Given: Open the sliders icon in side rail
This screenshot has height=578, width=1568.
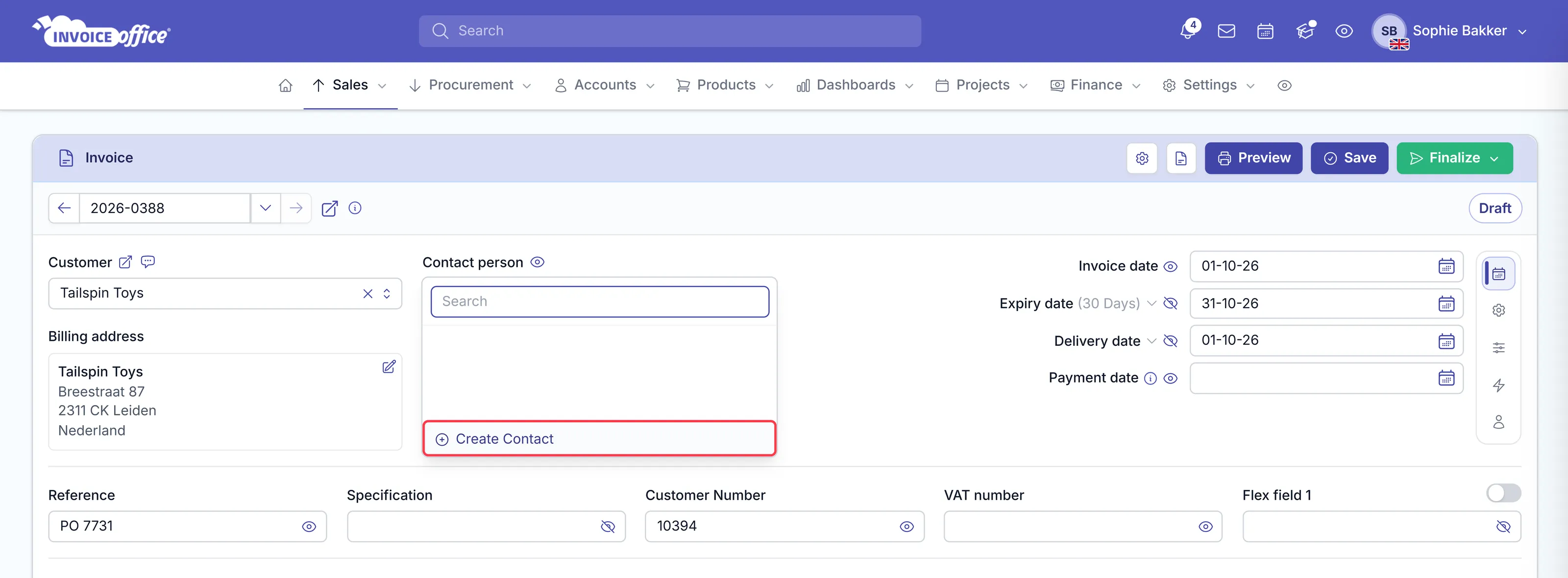Looking at the screenshot, I should click(1498, 348).
